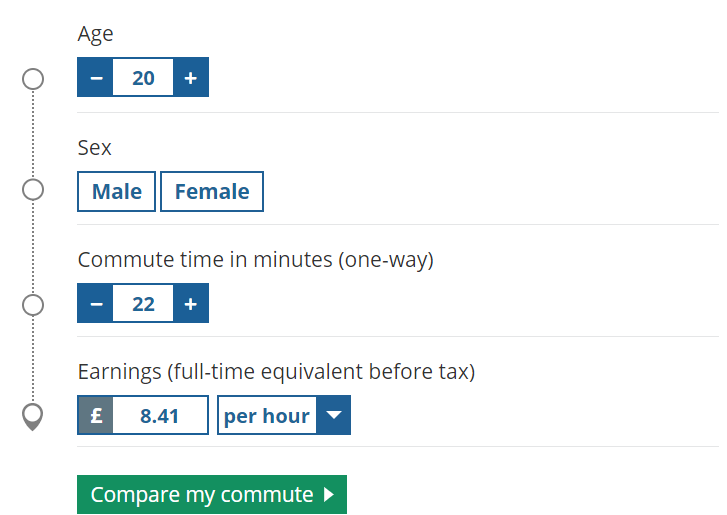Image resolution: width=727 pixels, height=515 pixels.
Task: Select Male as the sex
Action: (x=117, y=192)
